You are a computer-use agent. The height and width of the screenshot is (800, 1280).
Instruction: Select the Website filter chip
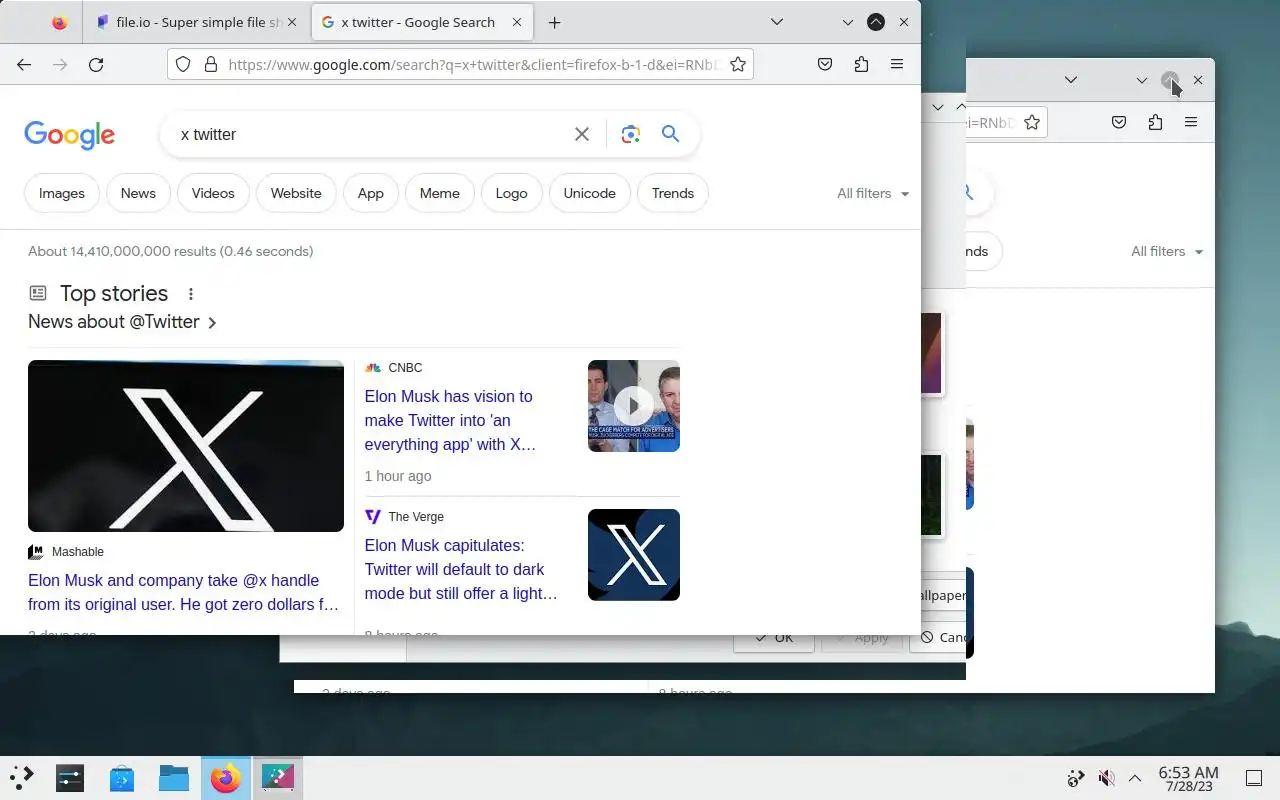296,193
